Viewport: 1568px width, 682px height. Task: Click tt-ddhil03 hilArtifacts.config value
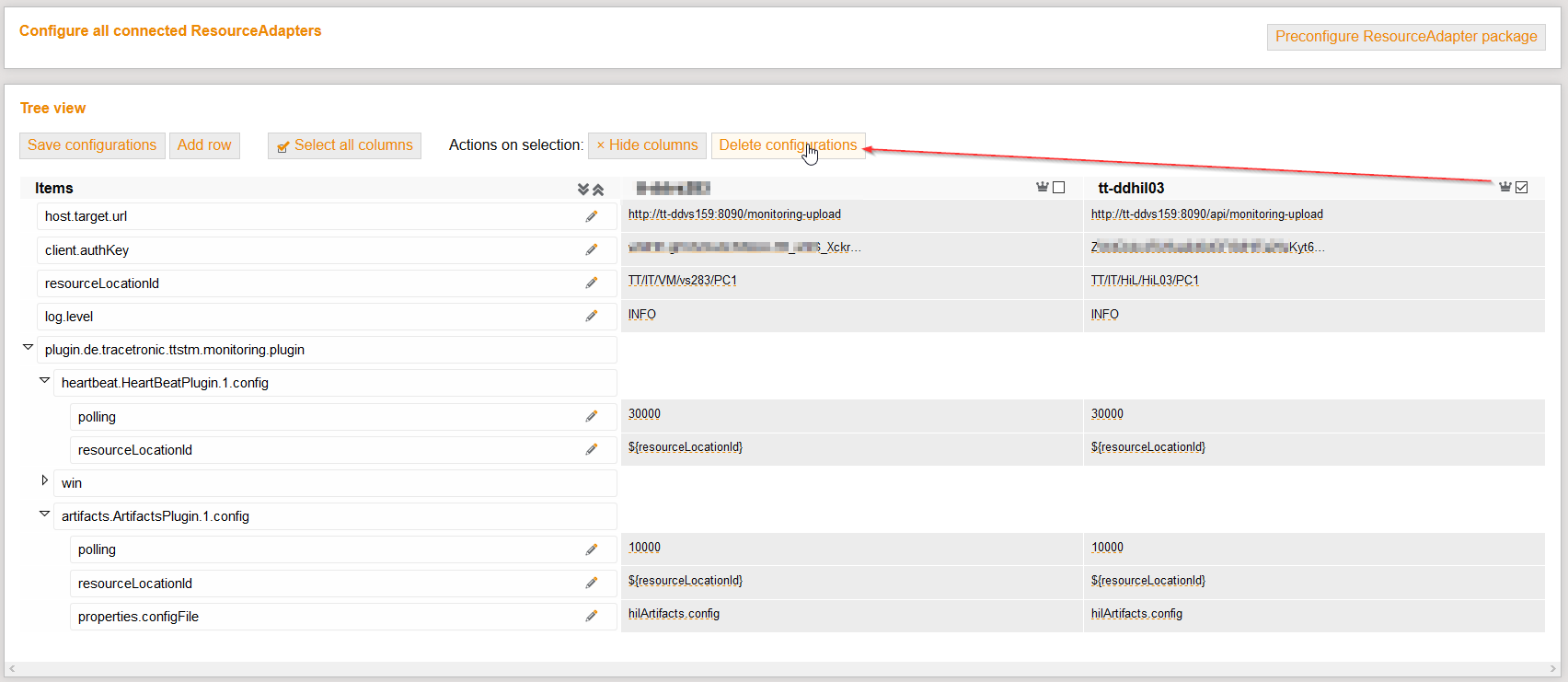pos(1136,614)
